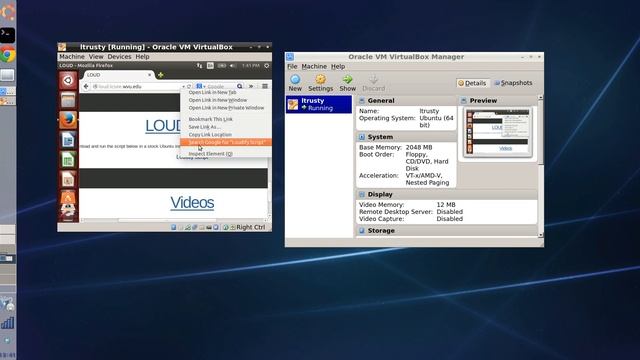This screenshot has width=640, height=360.
Task: Click Firefox icon in guest launcher
Action: pos(68,120)
